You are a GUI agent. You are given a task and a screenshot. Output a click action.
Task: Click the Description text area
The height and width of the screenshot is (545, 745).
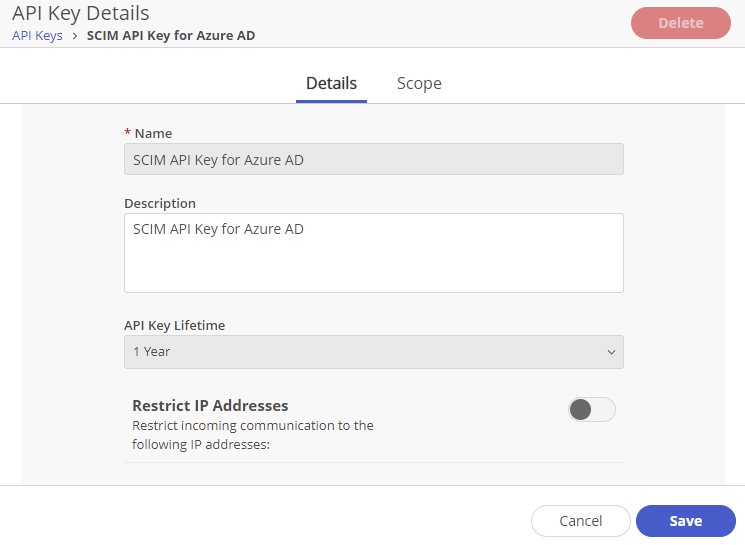click(373, 253)
